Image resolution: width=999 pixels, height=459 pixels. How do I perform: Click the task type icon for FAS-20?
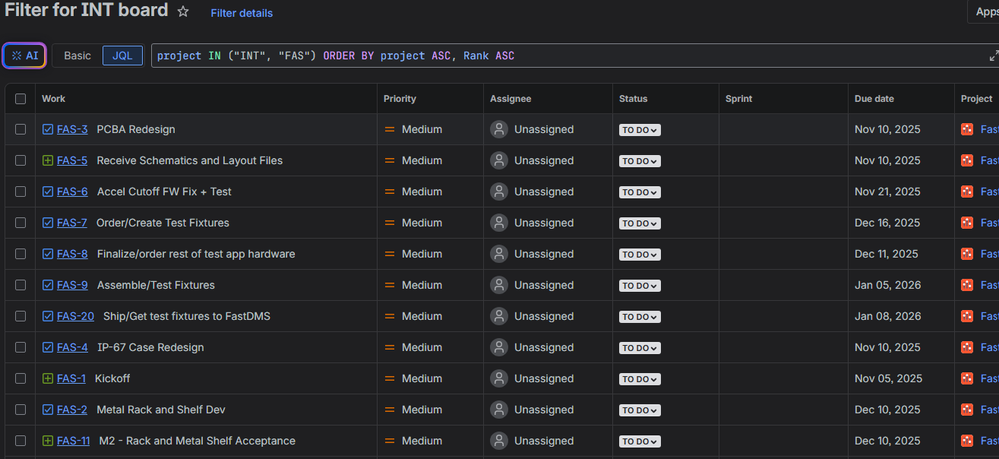coord(47,317)
